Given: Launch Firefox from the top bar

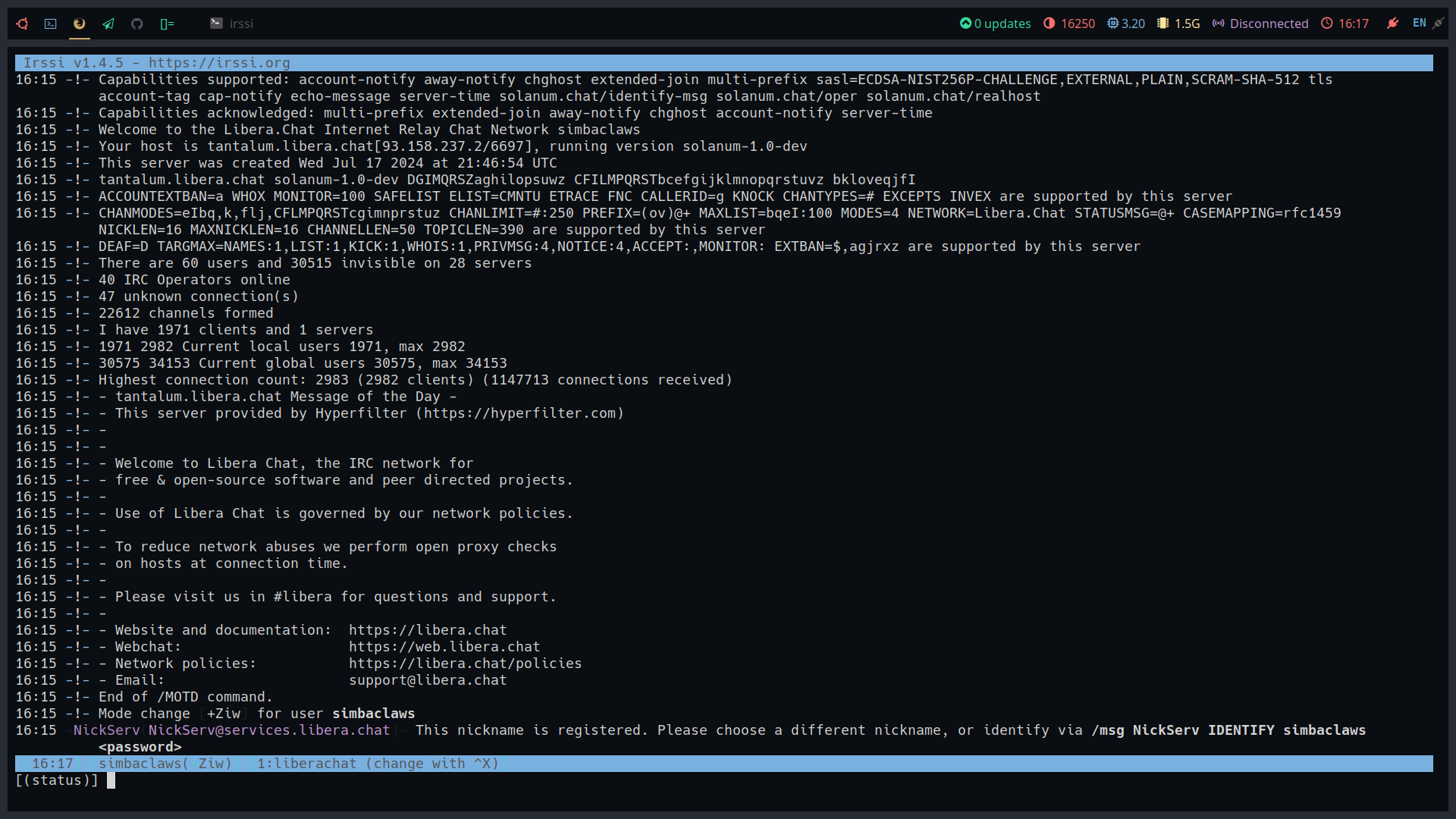Looking at the screenshot, I should tap(80, 24).
